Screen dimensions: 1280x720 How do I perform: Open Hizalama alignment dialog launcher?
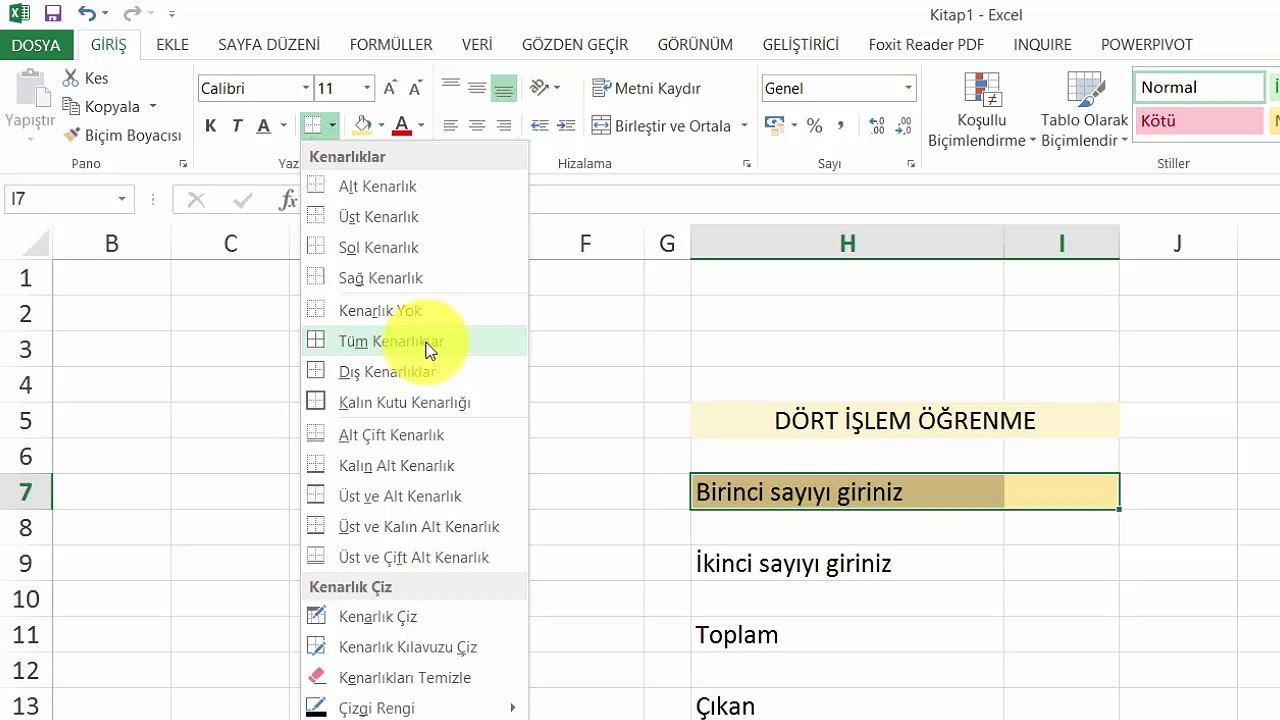[x=746, y=163]
